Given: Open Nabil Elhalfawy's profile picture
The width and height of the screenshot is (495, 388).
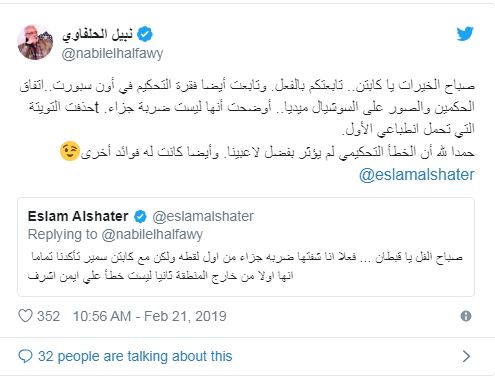Looking at the screenshot, I should point(35,42).
